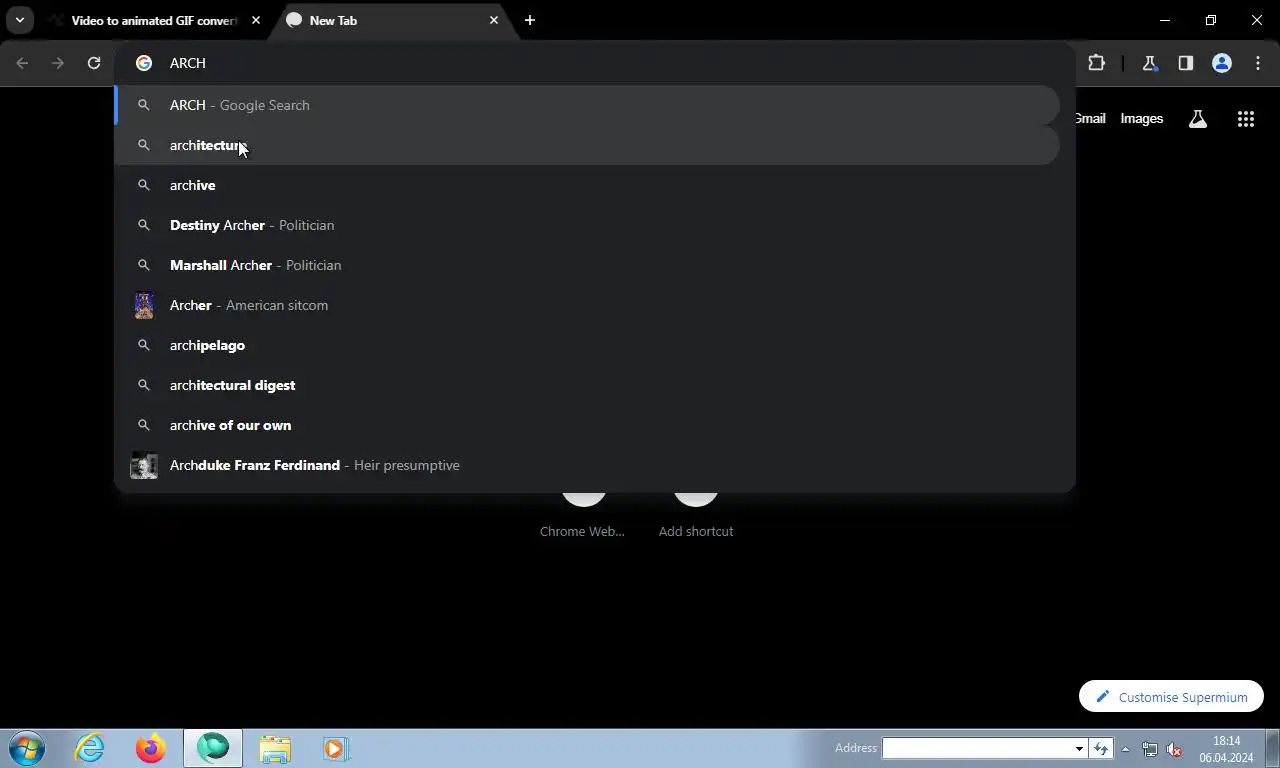The width and height of the screenshot is (1280, 768).
Task: Open the Google apps grid
Action: click(x=1245, y=119)
